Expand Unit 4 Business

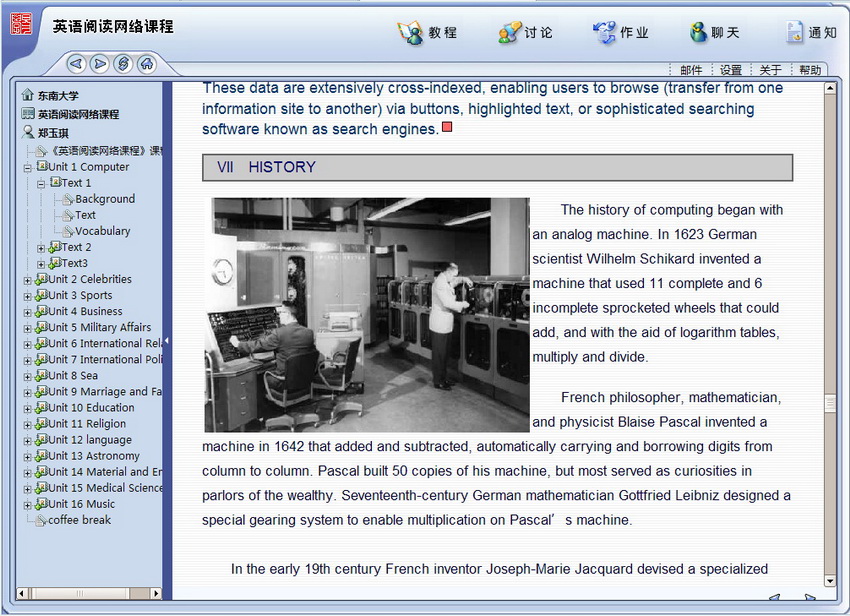pos(27,313)
